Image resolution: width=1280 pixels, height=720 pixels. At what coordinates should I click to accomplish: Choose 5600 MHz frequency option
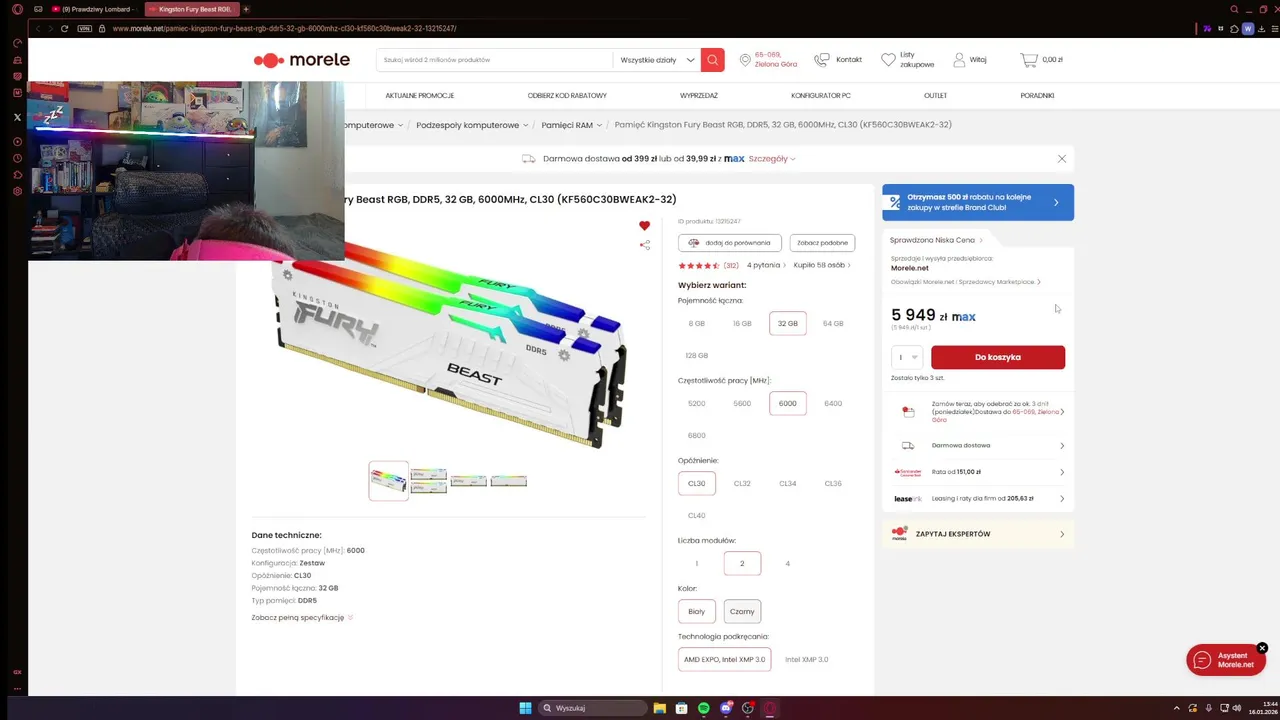pyautogui.click(x=742, y=404)
